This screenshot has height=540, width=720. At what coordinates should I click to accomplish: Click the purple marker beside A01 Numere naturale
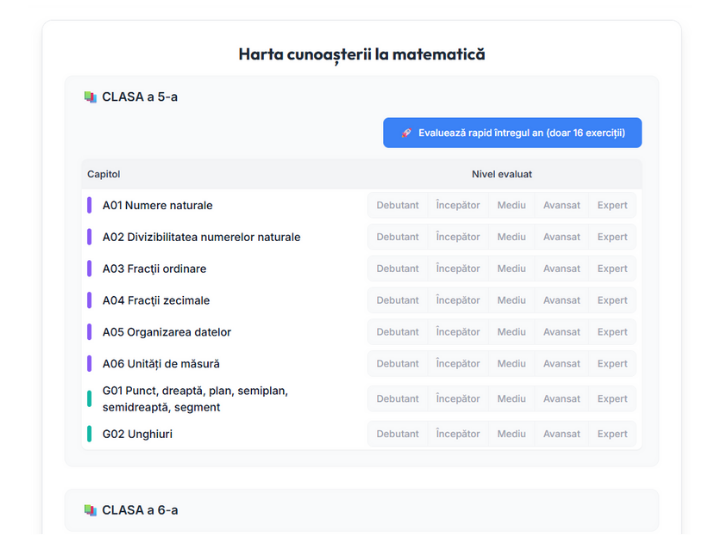click(90, 205)
